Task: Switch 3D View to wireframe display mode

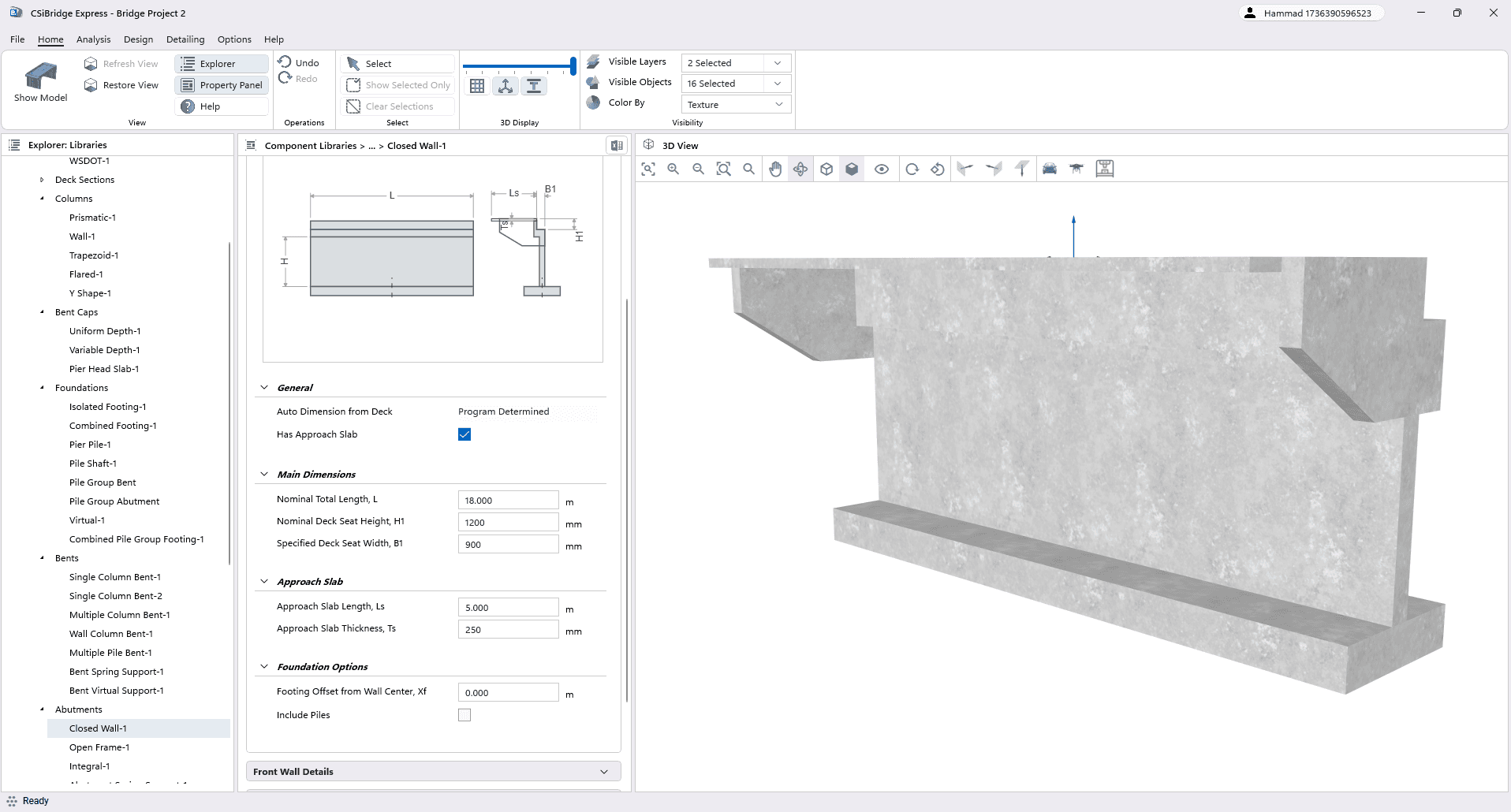Action: [826, 168]
